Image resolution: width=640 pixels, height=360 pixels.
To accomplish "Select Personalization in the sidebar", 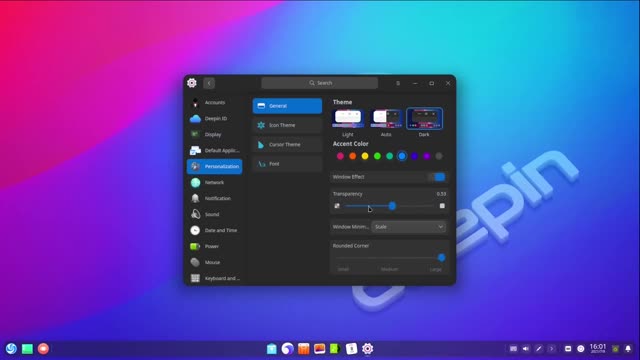I will pyautogui.click(x=214, y=166).
